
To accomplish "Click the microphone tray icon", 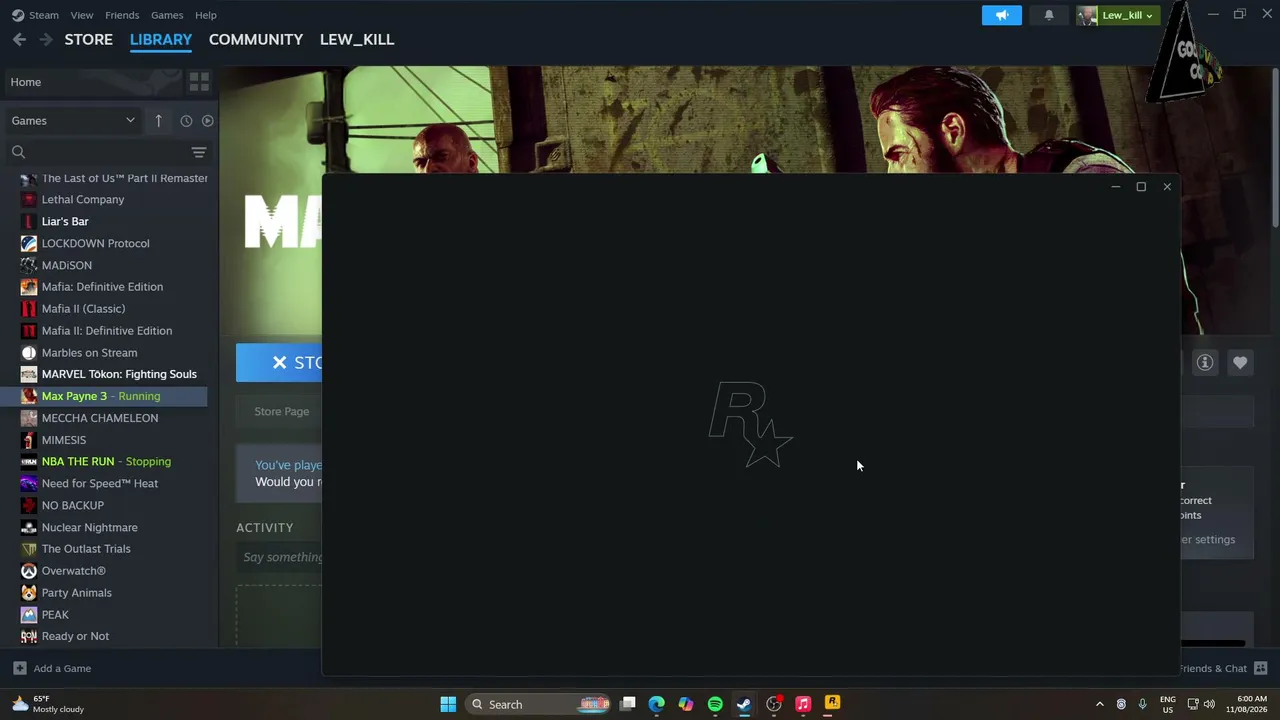I will pos(1142,704).
